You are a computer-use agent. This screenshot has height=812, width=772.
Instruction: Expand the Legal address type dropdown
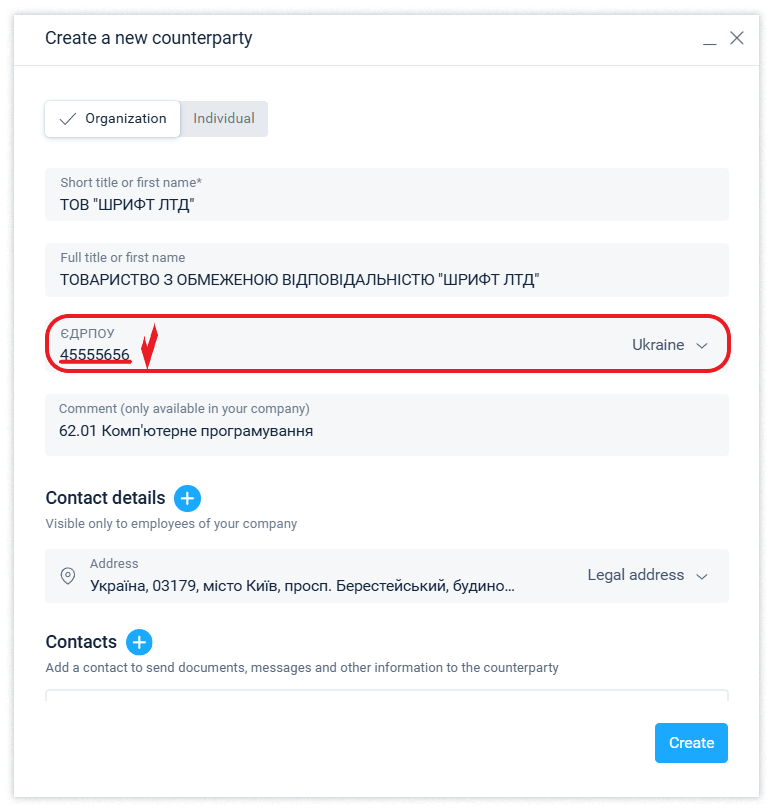pyautogui.click(x=646, y=575)
